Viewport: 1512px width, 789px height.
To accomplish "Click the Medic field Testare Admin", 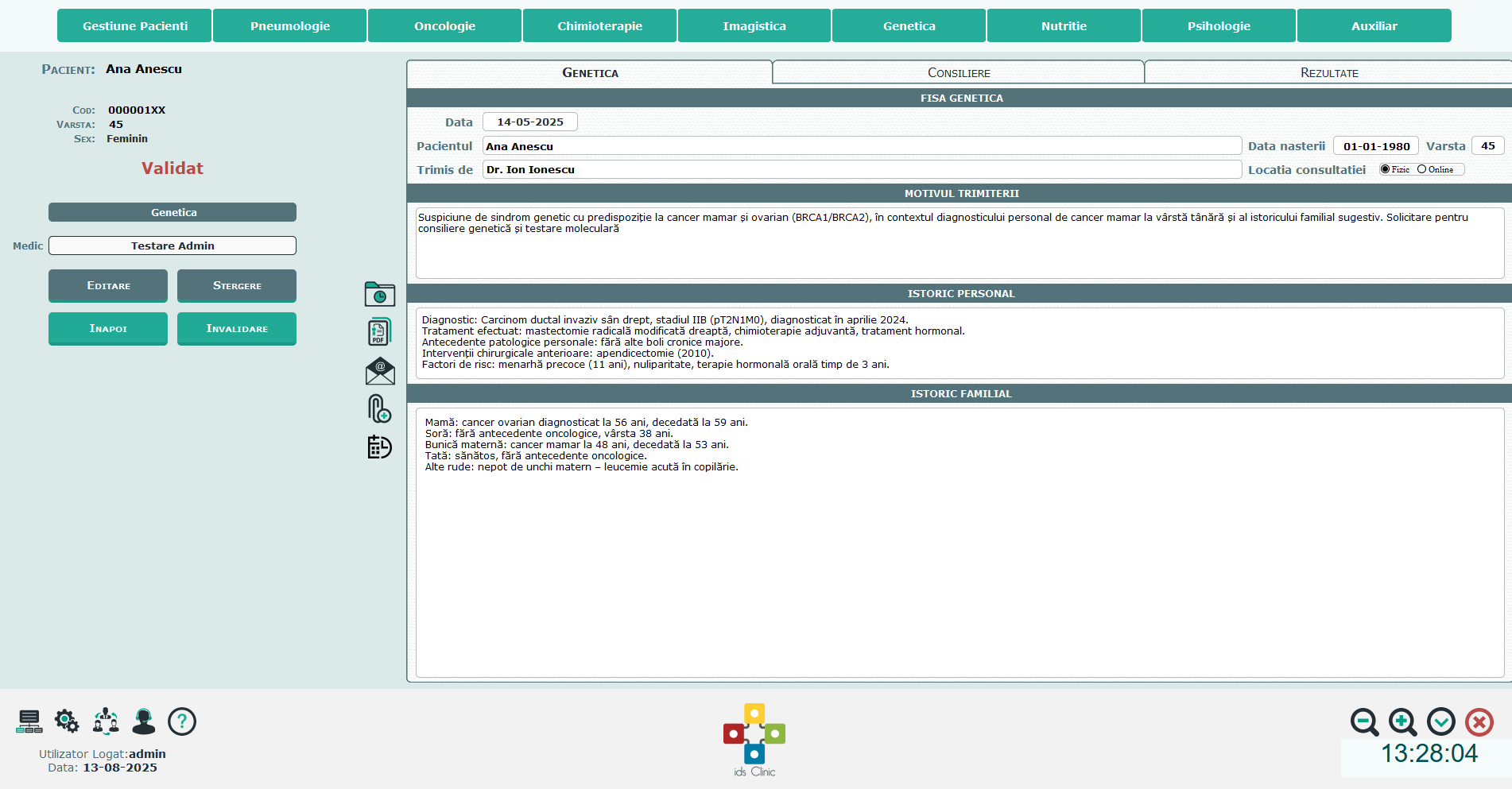I will pos(173,246).
